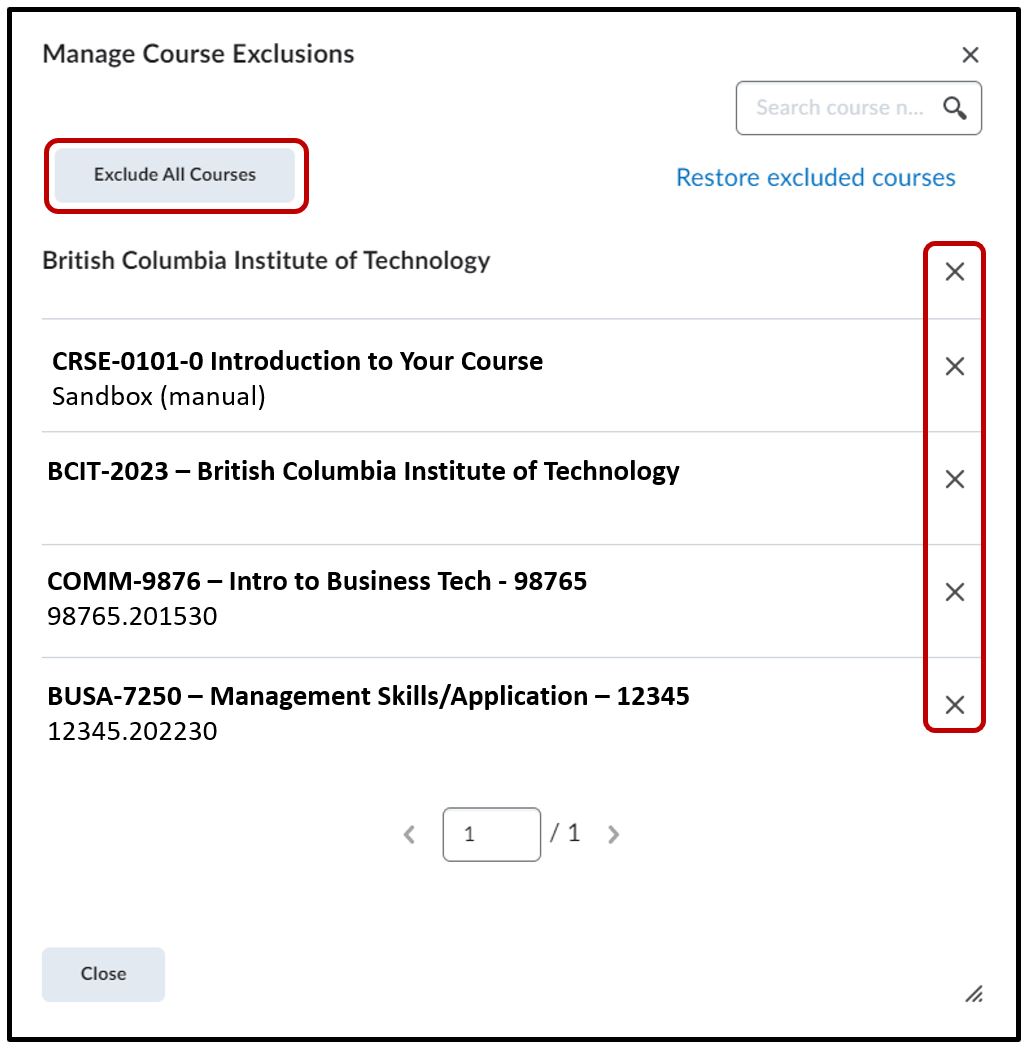Select the BCIT-2023 course title
The image size is (1029, 1050).
363,471
